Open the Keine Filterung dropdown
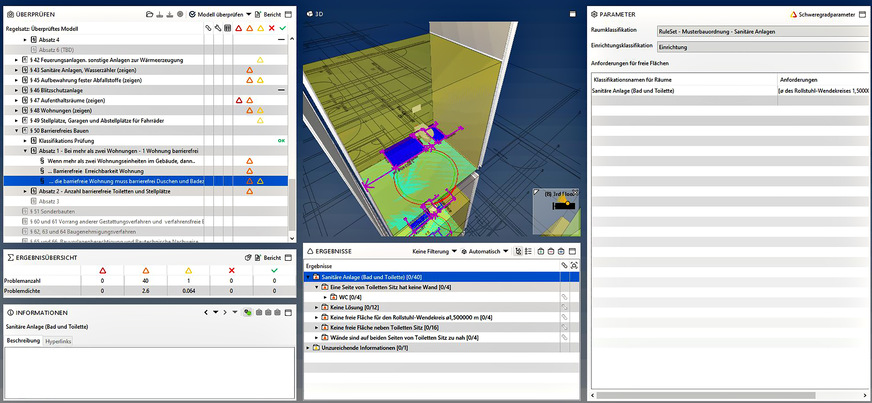This screenshot has height=403, width=872. (435, 251)
